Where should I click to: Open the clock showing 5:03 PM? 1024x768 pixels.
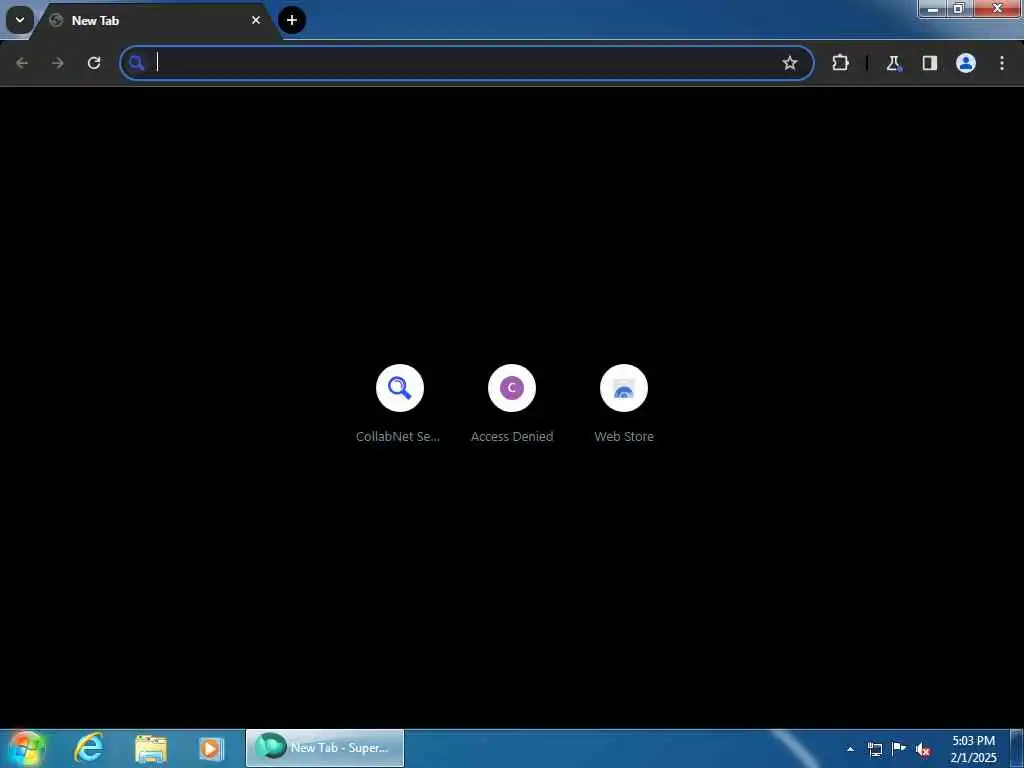coord(974,749)
